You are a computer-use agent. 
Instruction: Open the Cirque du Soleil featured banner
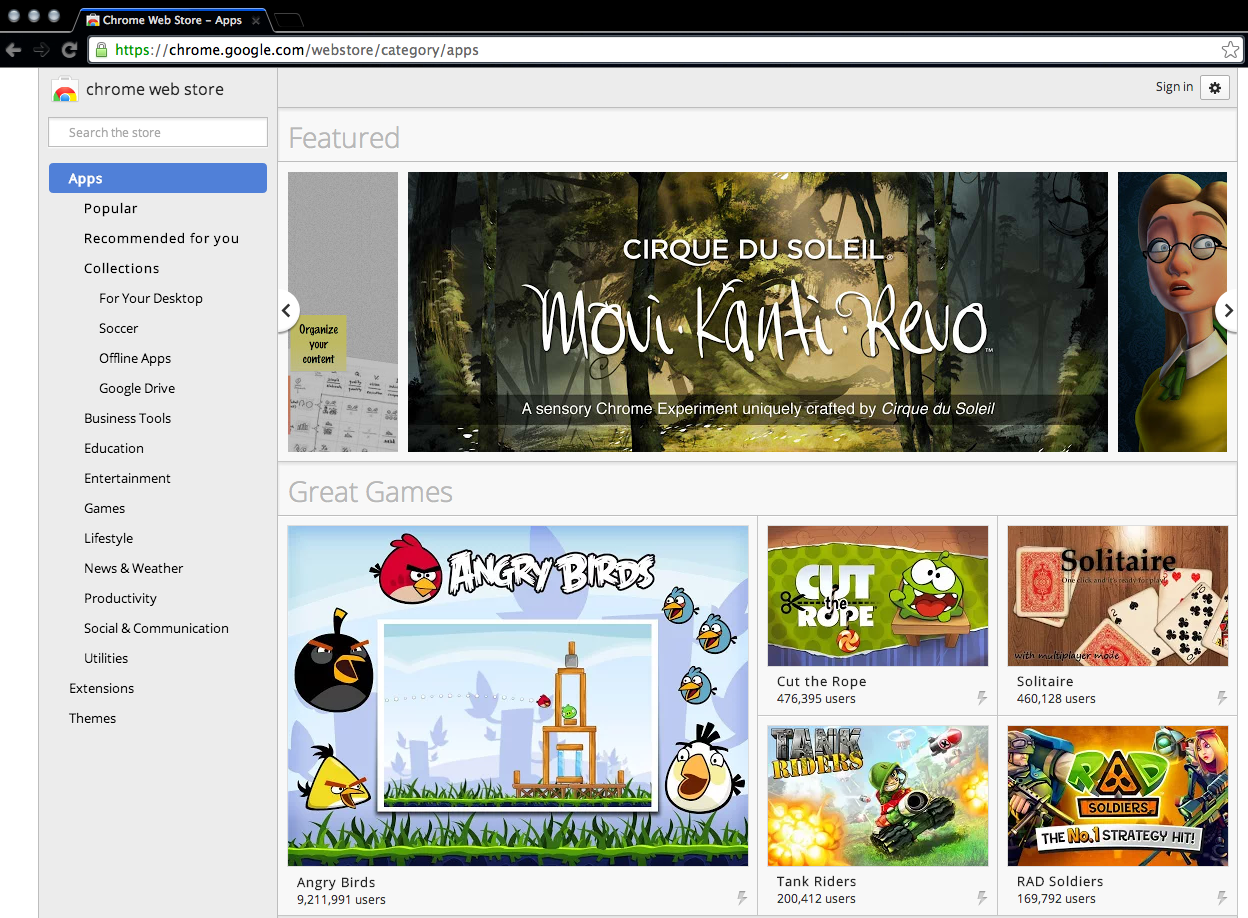pos(758,312)
